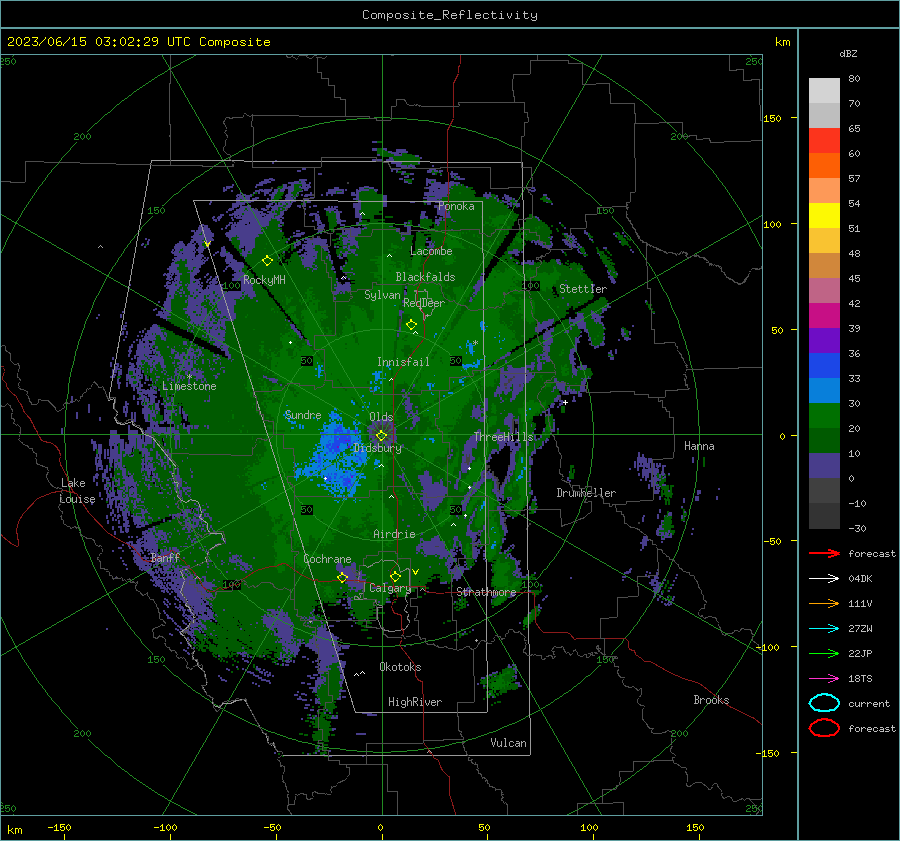Image resolution: width=900 pixels, height=841 pixels.
Task: Click the Drumheller label
Action: pos(586,493)
